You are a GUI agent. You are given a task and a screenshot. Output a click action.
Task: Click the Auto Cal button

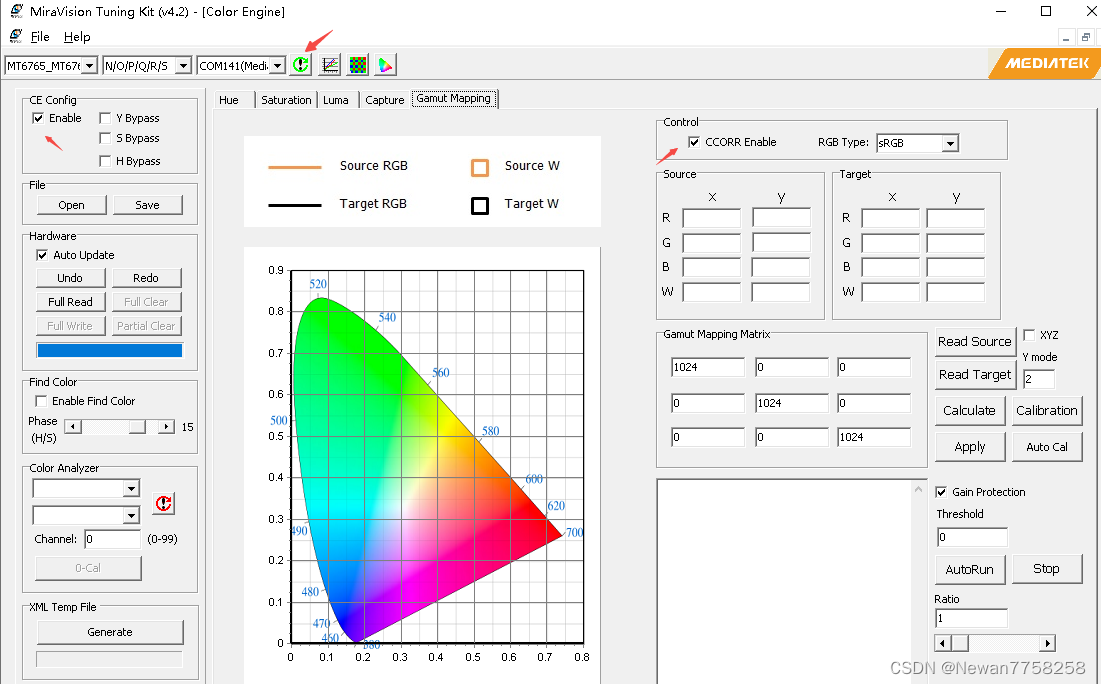[x=1047, y=447]
